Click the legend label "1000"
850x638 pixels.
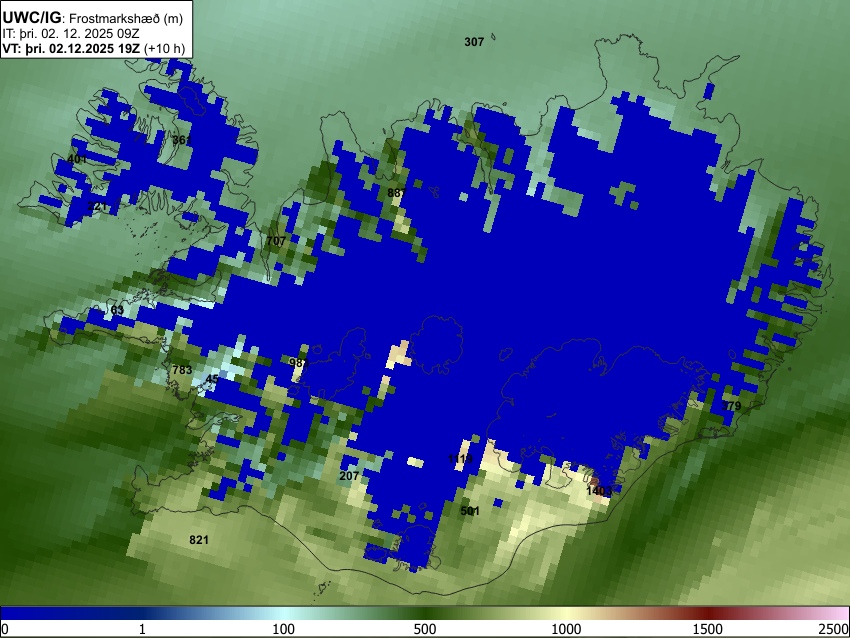click(566, 629)
